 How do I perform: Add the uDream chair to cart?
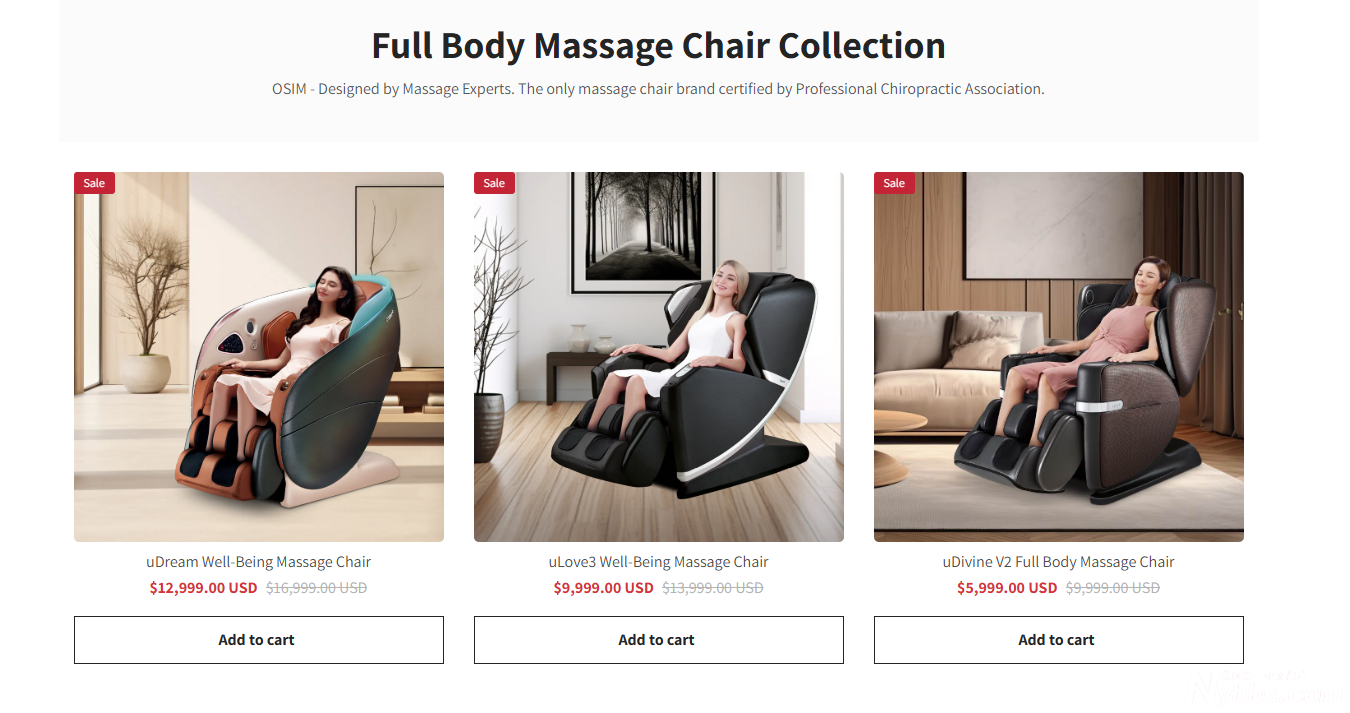pos(259,640)
